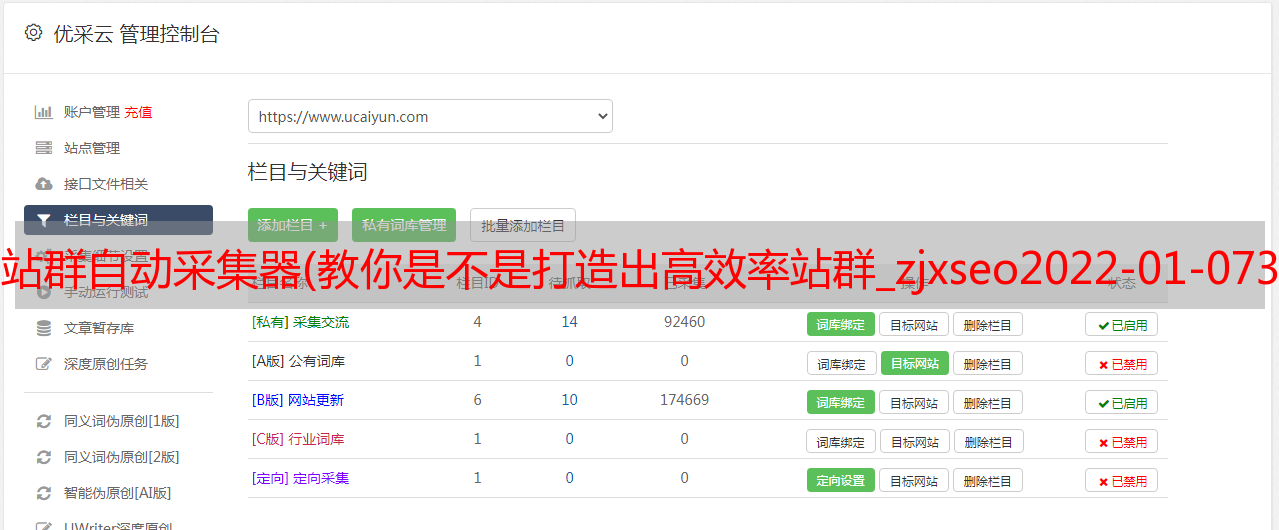Open 智能伪原创[AI版] menu item

click(x=118, y=493)
